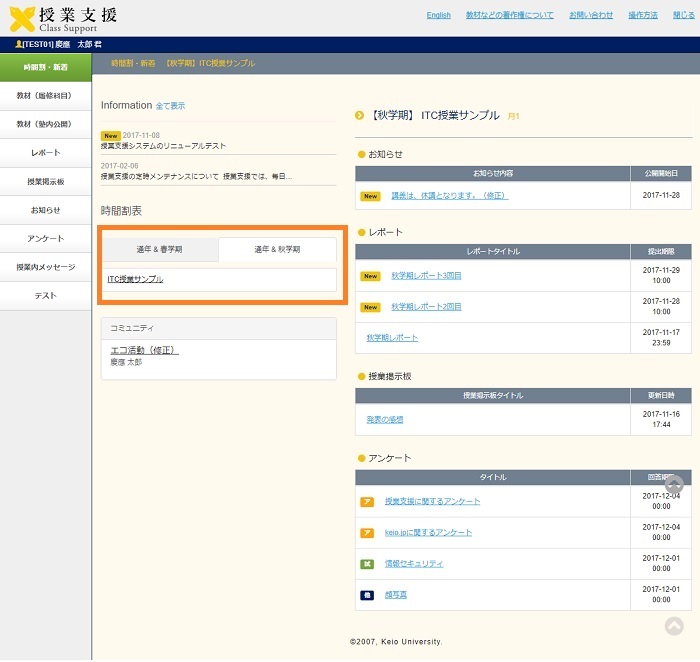
Task: Select the 通年 & 秋学期 timetable tab
Action: point(277,249)
